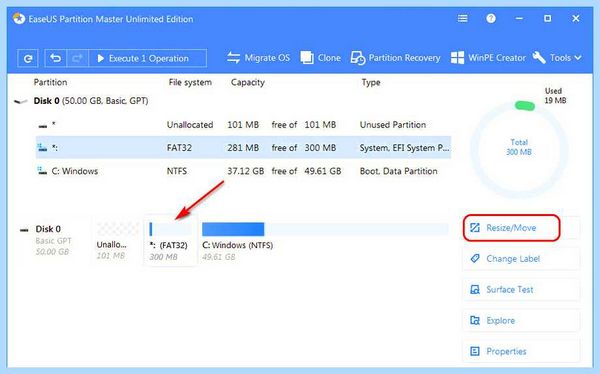The width and height of the screenshot is (600, 374).
Task: Open Migrate OS wizard
Action: coord(258,58)
